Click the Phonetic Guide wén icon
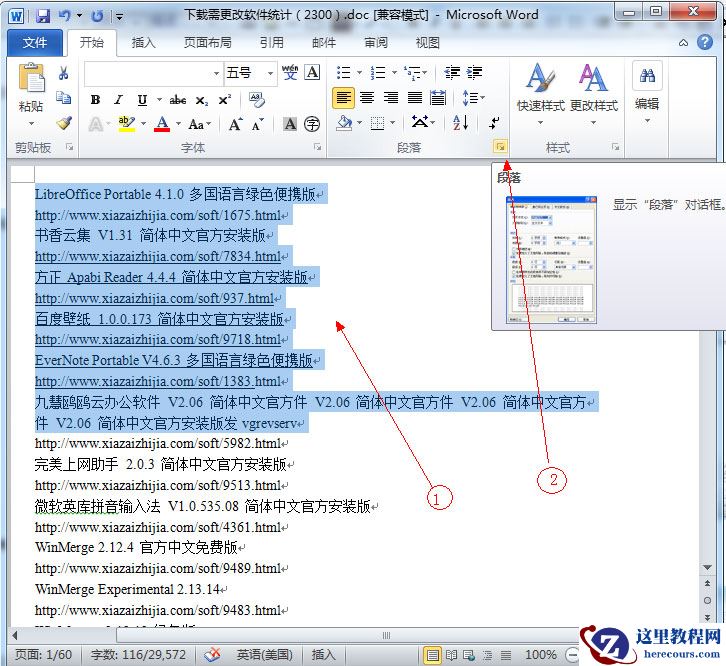The image size is (726, 666). (x=290, y=72)
